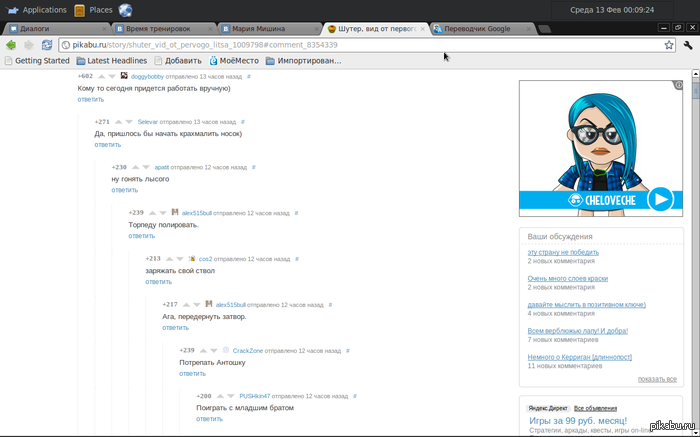
Task: Downvote apatit's comment
Action: click(x=146, y=167)
